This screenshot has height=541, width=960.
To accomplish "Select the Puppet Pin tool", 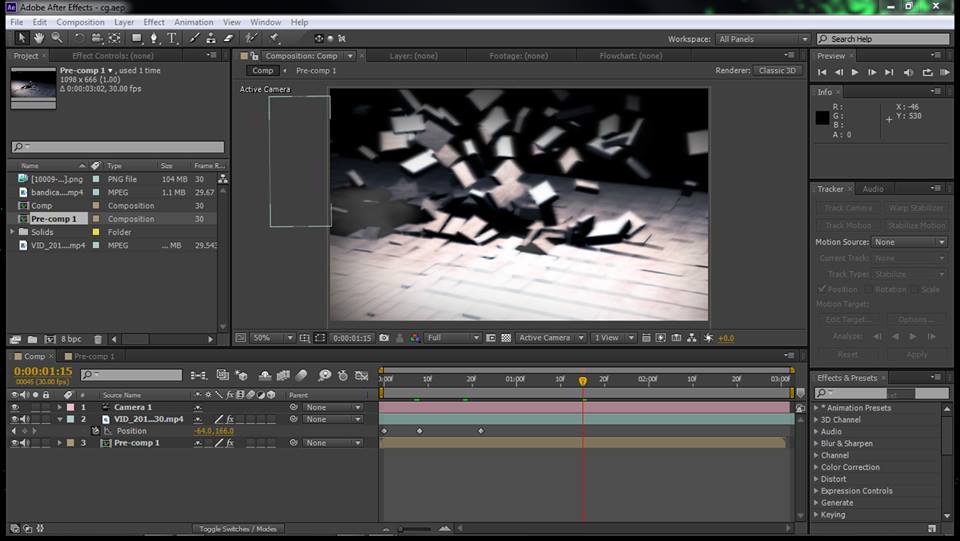I will tap(274, 38).
